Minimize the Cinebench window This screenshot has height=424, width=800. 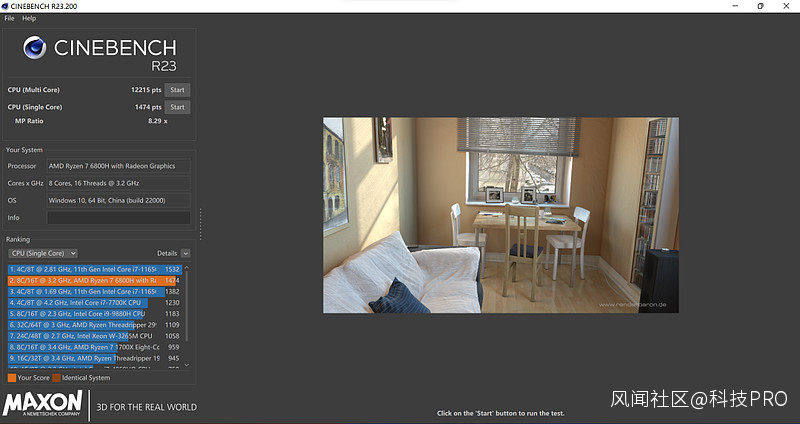tap(735, 6)
